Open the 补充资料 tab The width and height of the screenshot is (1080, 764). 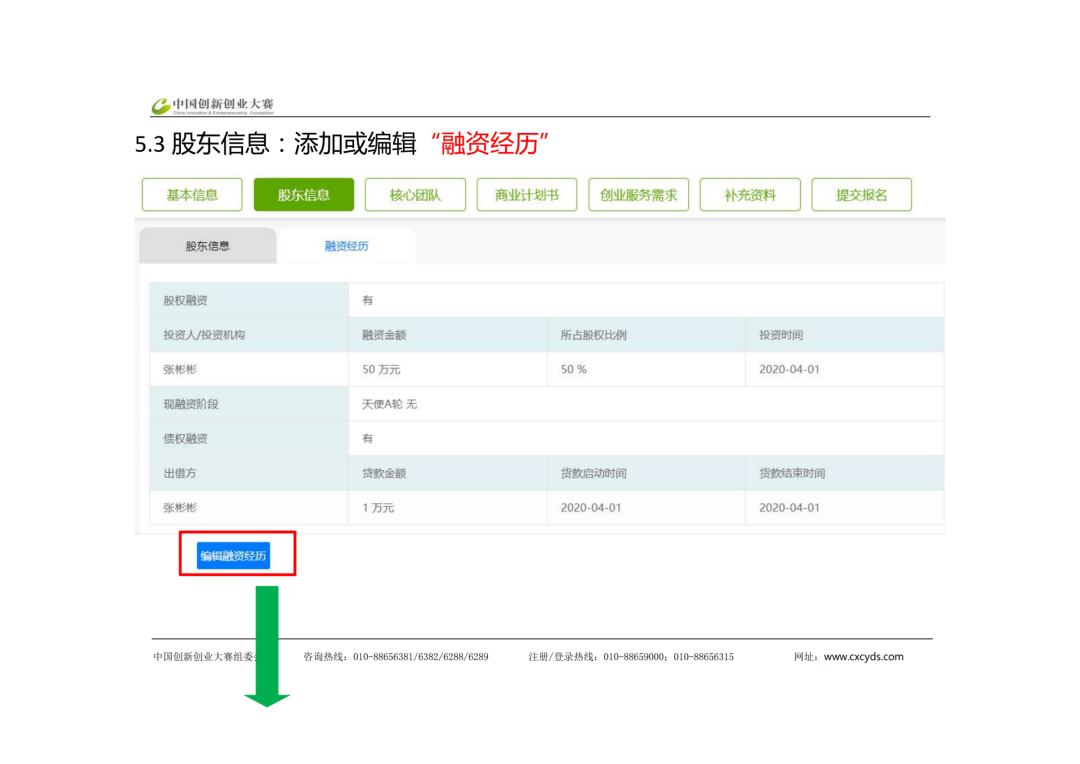click(750, 195)
